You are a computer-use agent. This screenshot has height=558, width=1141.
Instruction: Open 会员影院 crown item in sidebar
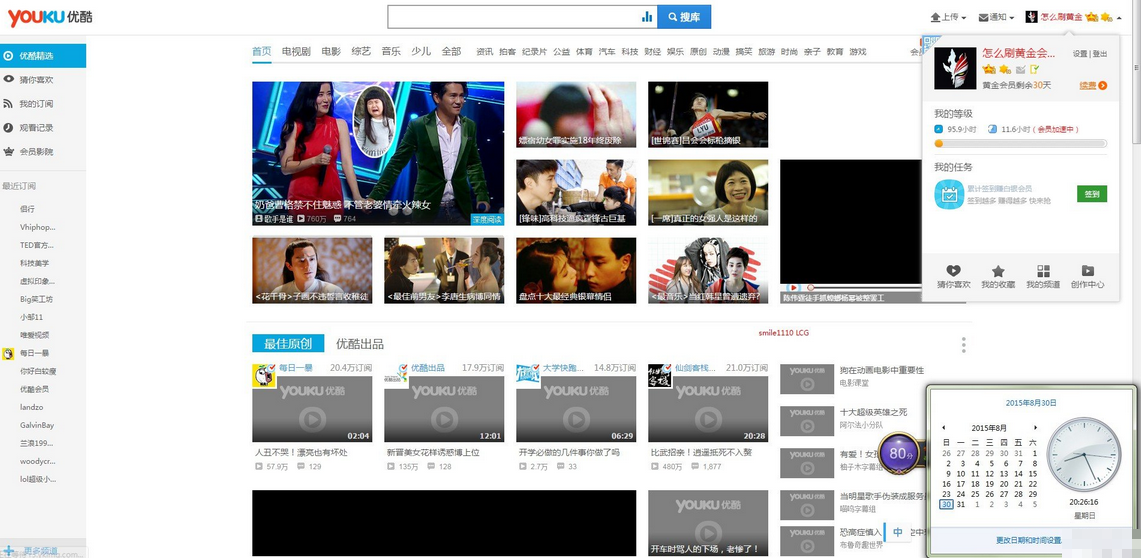tap(29, 151)
